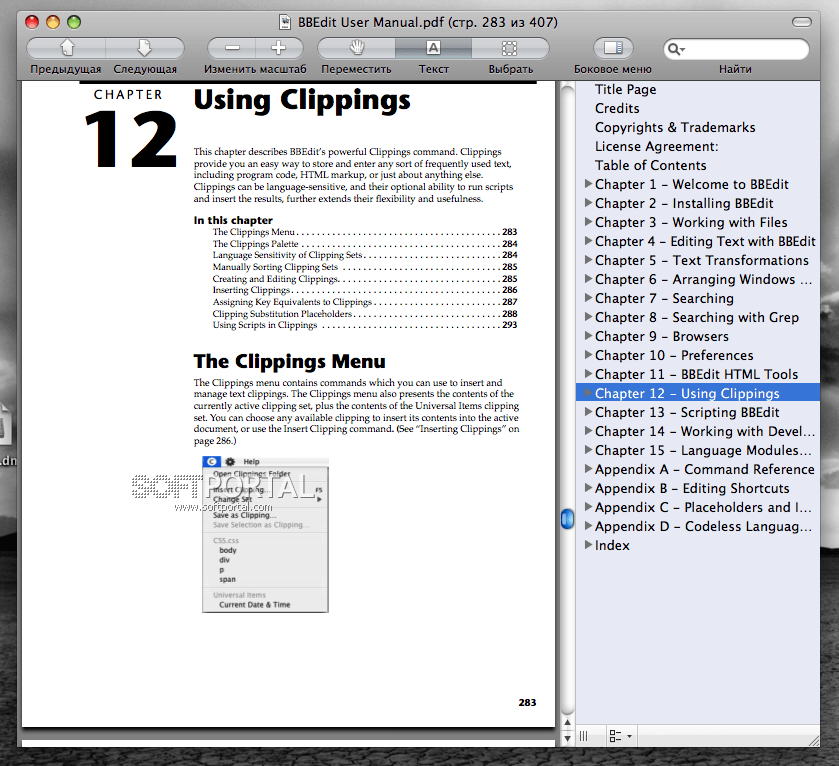Screen dimensions: 839x766
Task: Select Chapter 15 – Language Modules label
Action: (703, 450)
